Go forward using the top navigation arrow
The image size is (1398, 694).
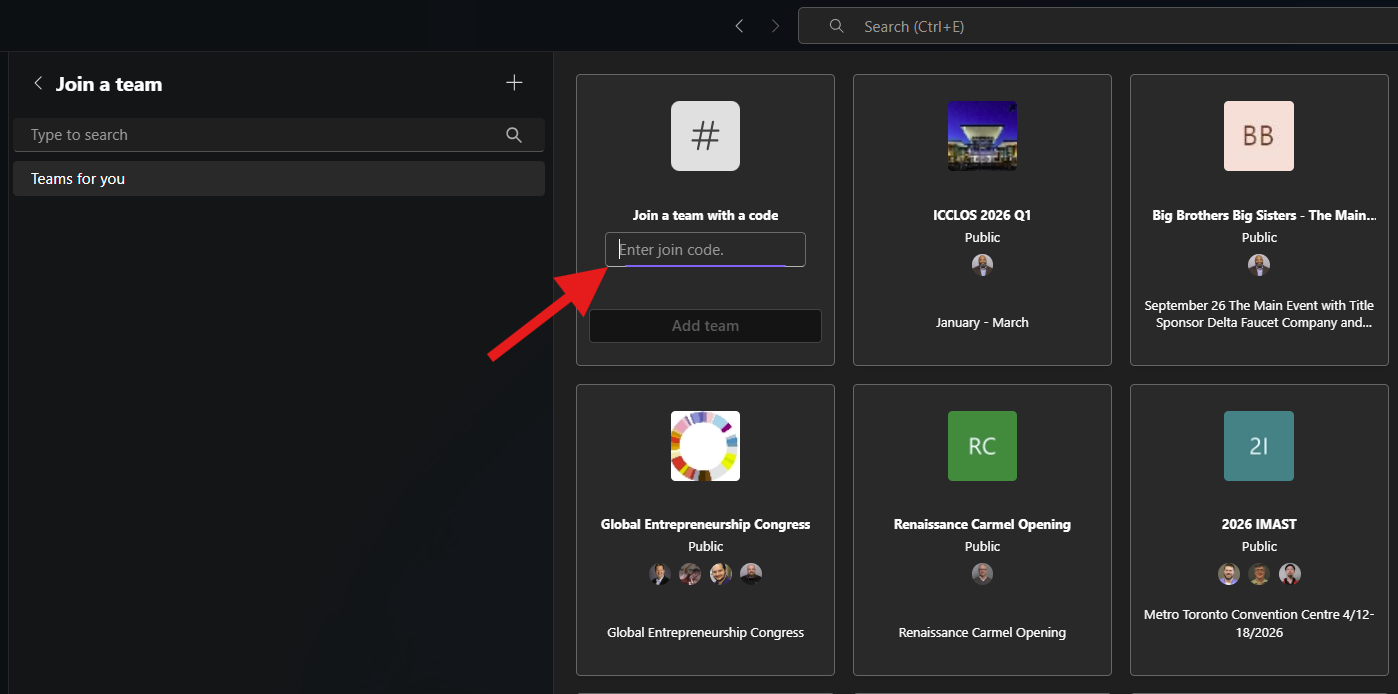775,26
